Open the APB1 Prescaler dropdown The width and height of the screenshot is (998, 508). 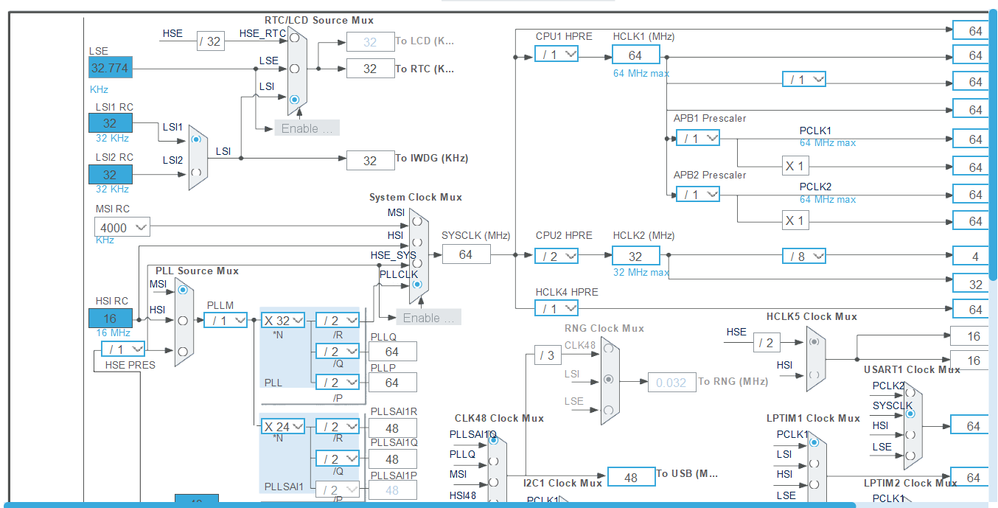pyautogui.click(x=698, y=138)
